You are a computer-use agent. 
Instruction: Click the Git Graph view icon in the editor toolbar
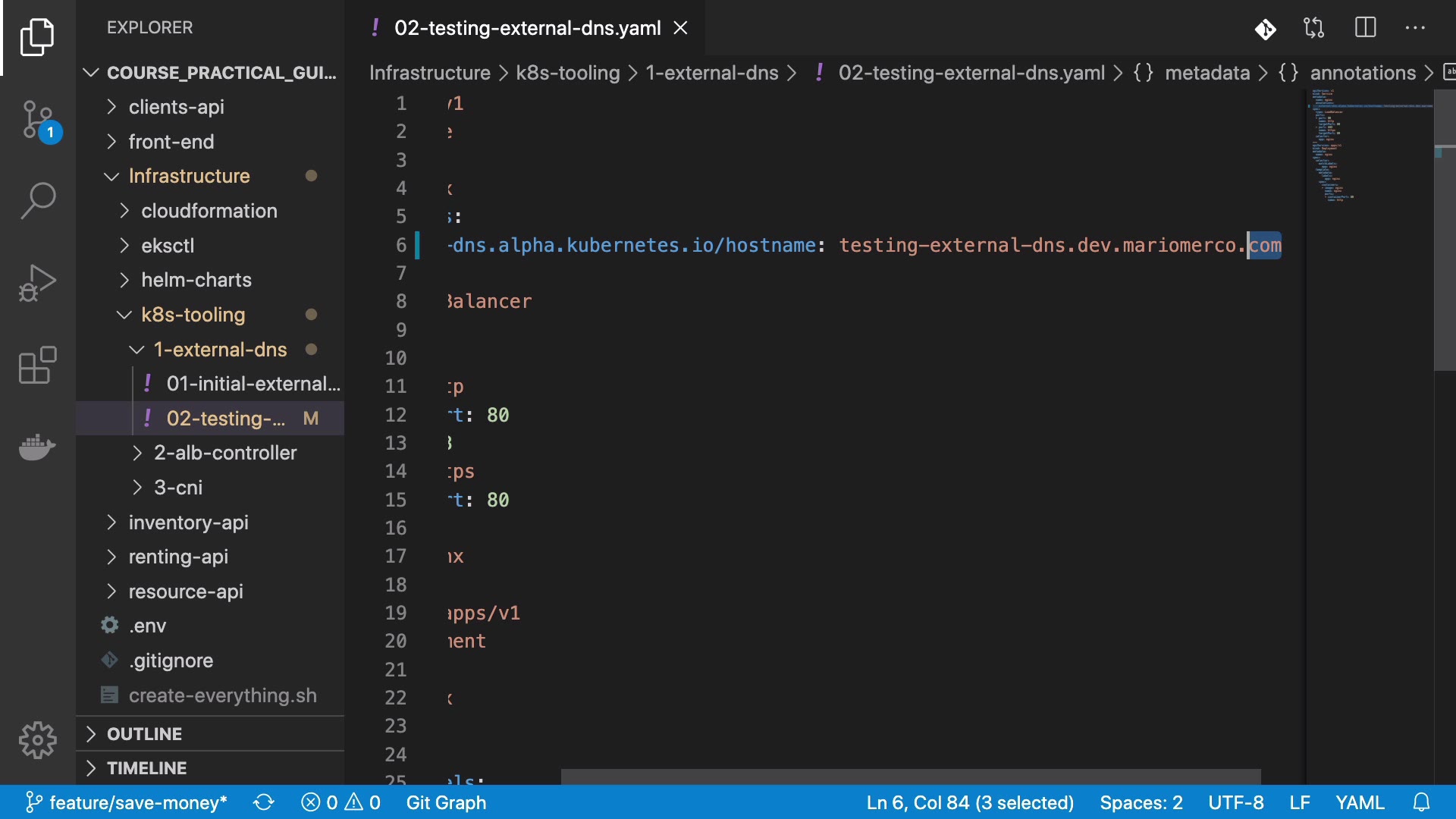[x=1265, y=29]
